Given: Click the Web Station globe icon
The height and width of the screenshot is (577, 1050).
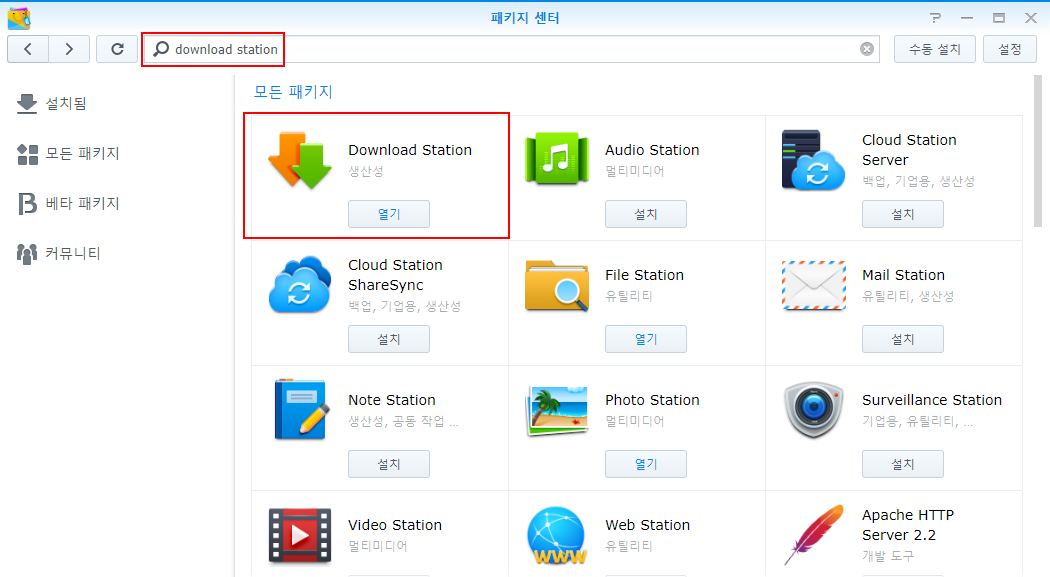Looking at the screenshot, I should (x=557, y=535).
